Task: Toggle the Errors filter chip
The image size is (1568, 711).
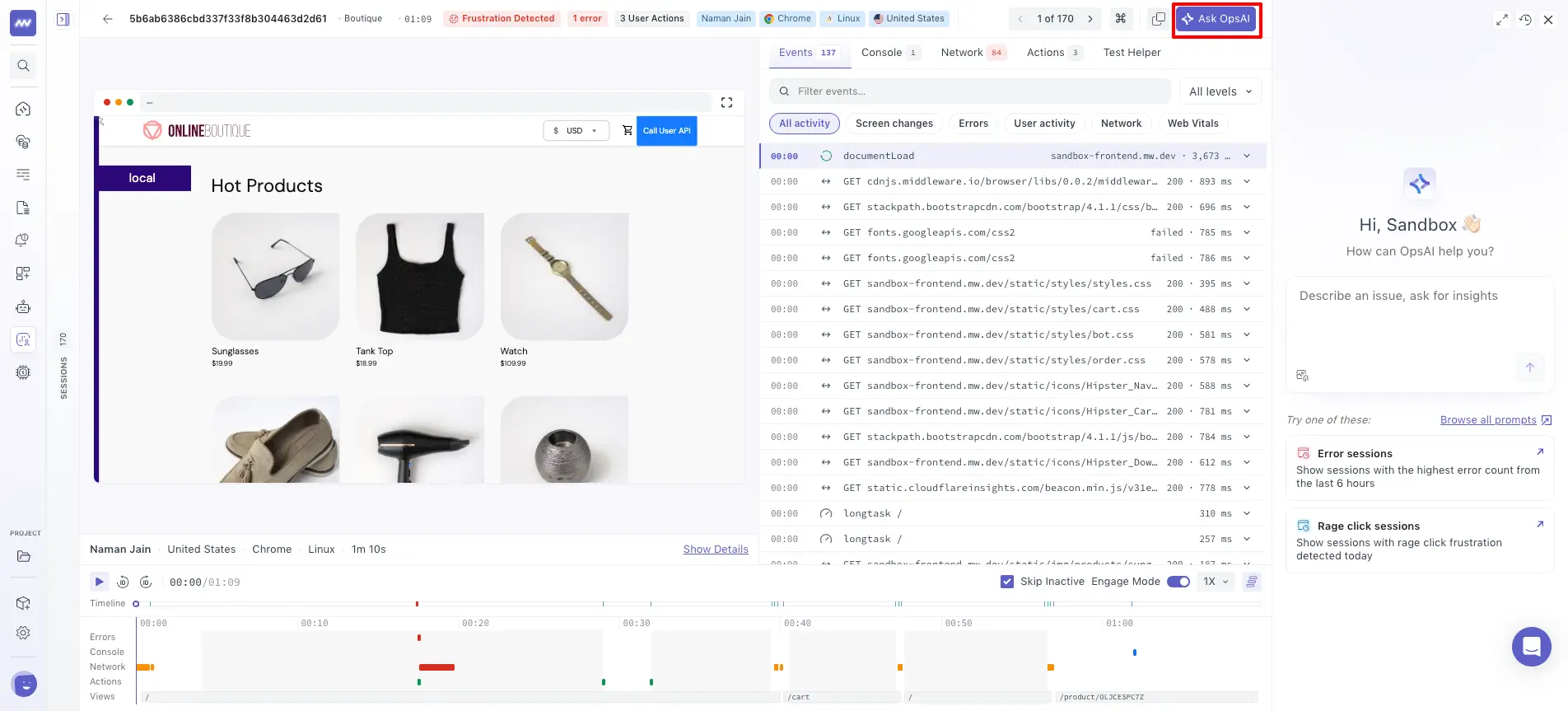Action: 973,124
